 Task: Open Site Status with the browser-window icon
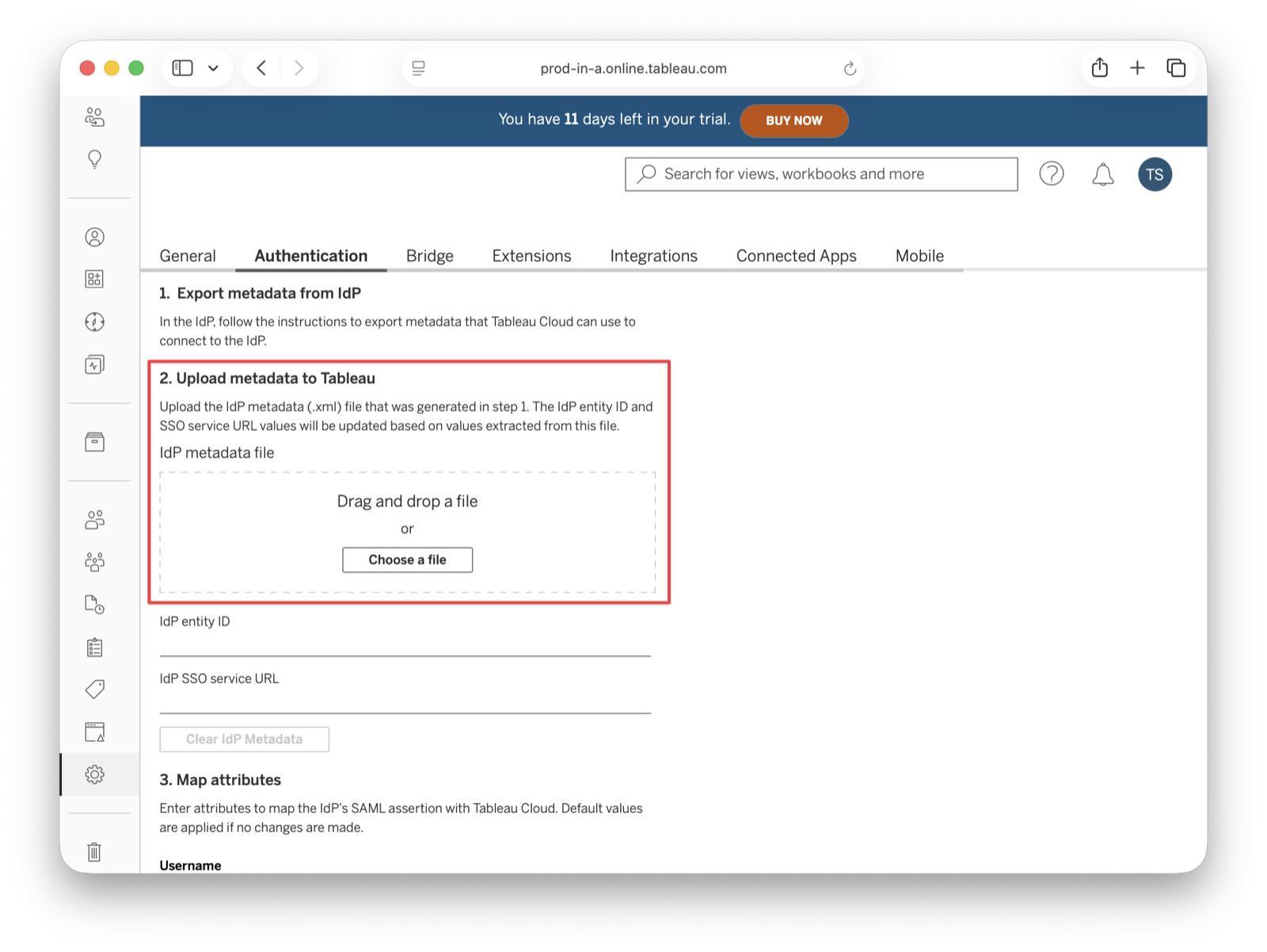click(95, 732)
